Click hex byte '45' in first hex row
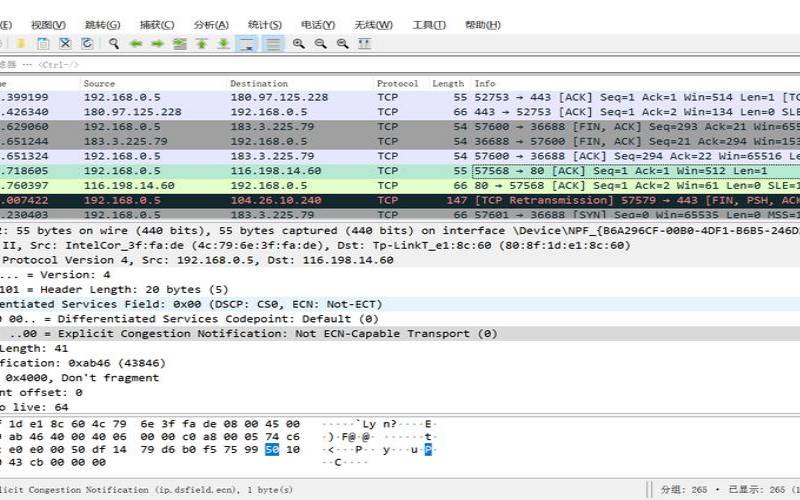The height and width of the screenshot is (500, 800). [x=272, y=424]
